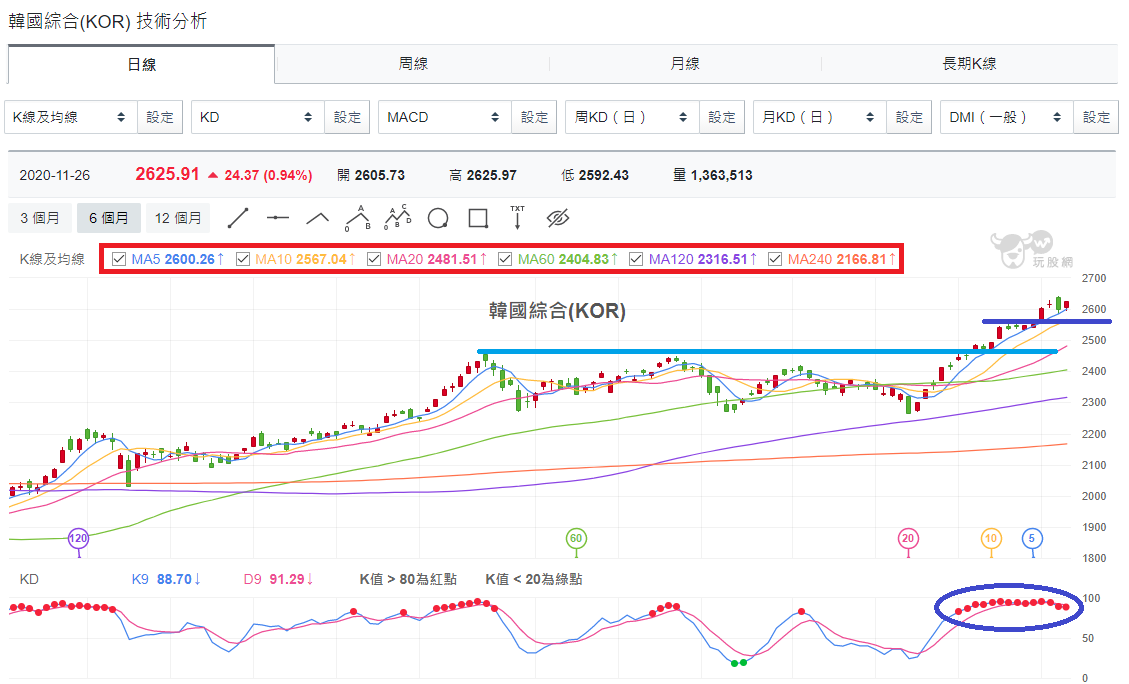Select the angle line drawing tool
This screenshot has height=684, width=1129.
pos(318,218)
